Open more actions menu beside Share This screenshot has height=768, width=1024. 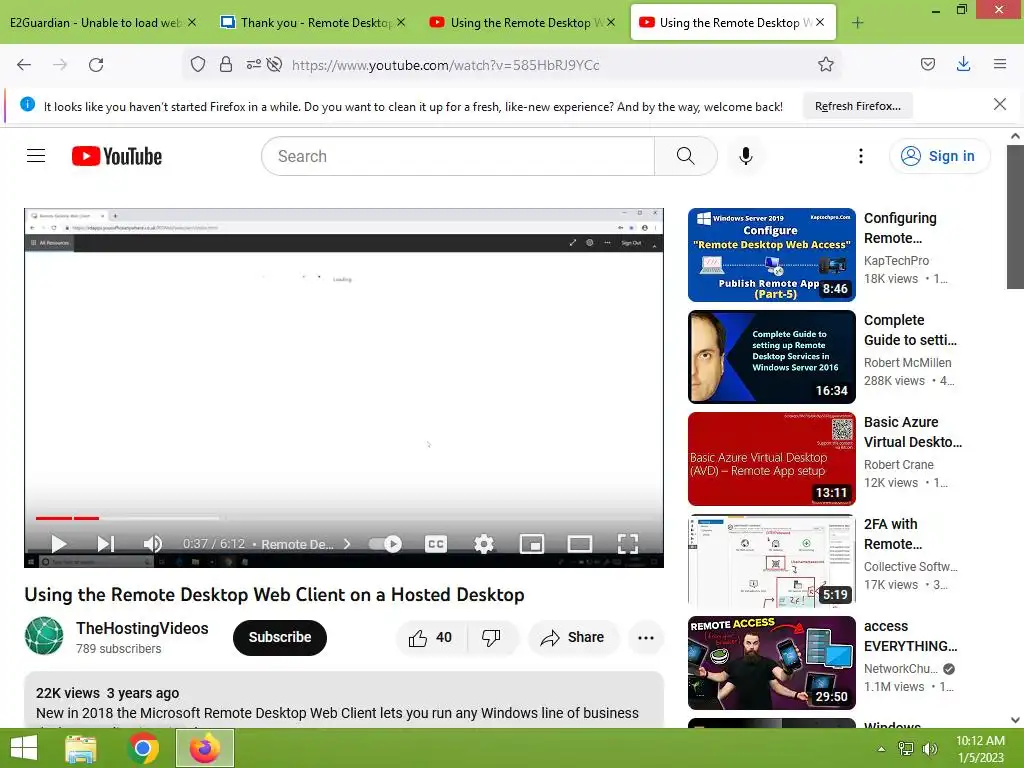pyautogui.click(x=646, y=637)
